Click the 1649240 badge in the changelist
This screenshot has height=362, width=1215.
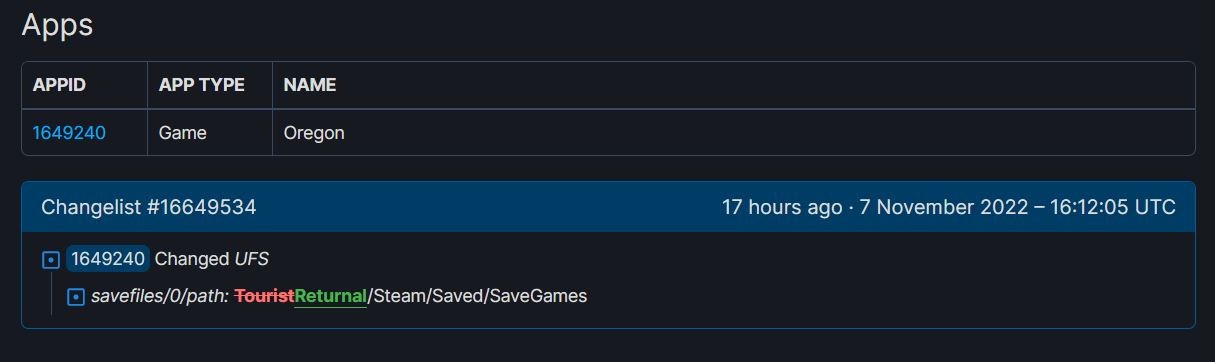(108, 259)
